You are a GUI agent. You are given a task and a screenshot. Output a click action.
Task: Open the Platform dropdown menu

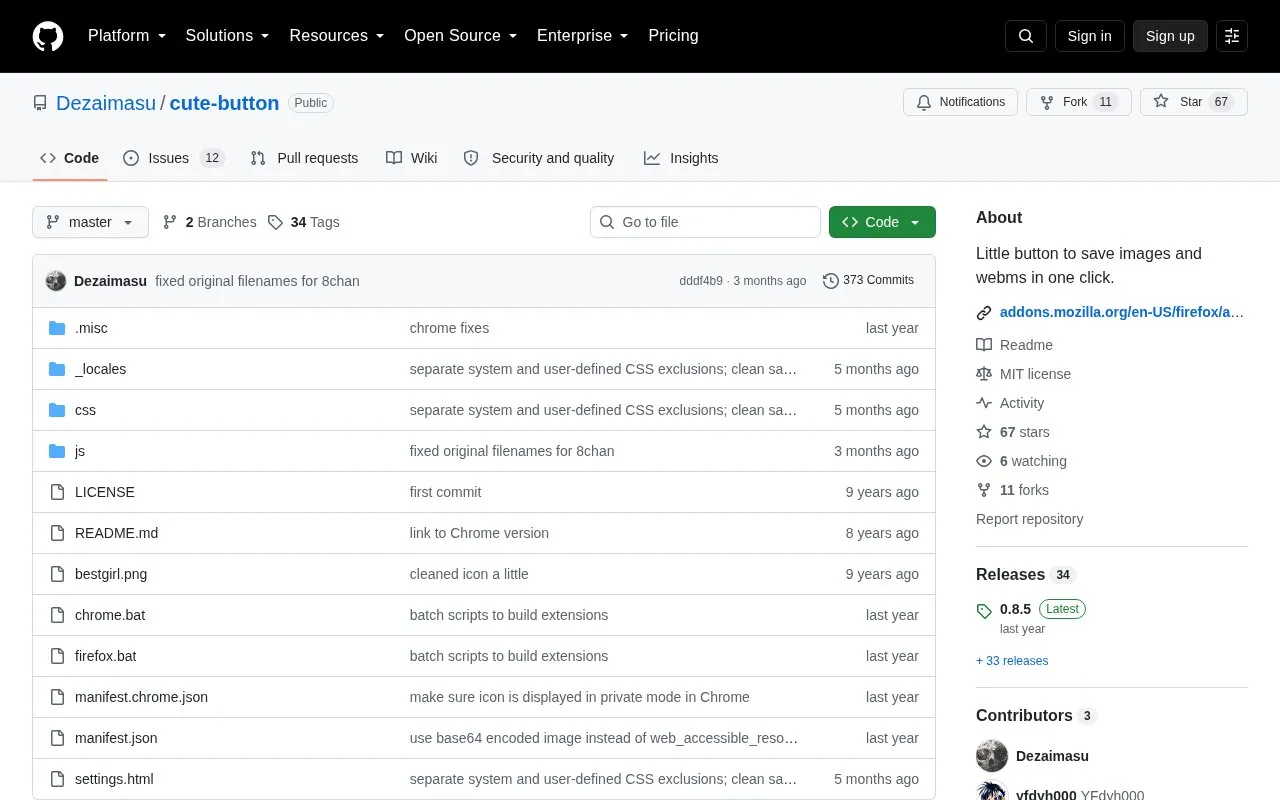[x=127, y=36]
